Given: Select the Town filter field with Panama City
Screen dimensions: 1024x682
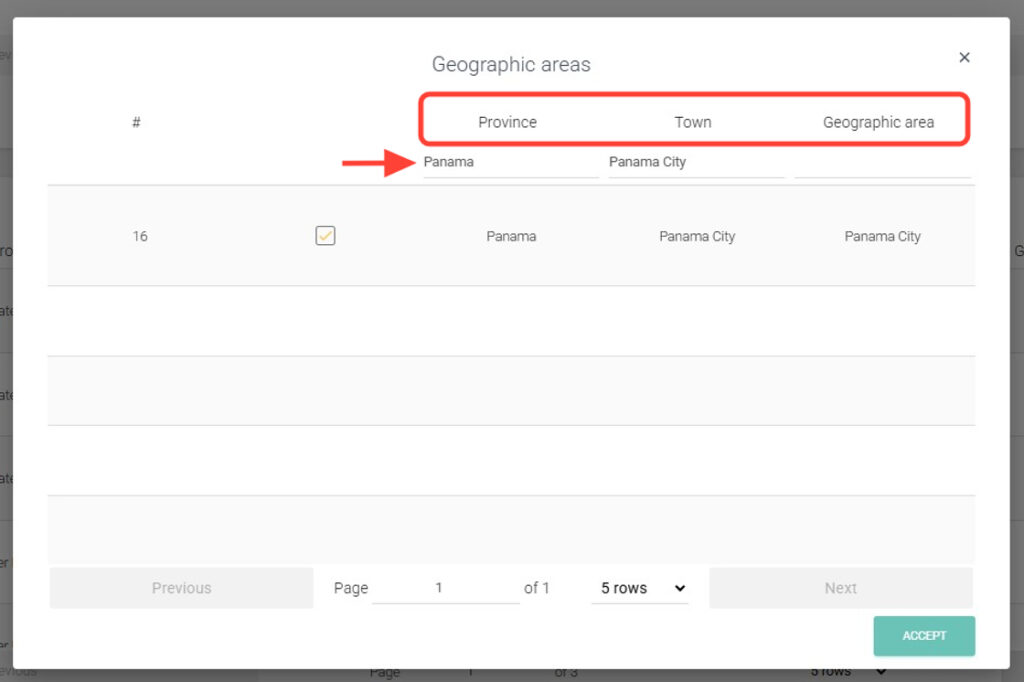Looking at the screenshot, I should pyautogui.click(x=696, y=162).
